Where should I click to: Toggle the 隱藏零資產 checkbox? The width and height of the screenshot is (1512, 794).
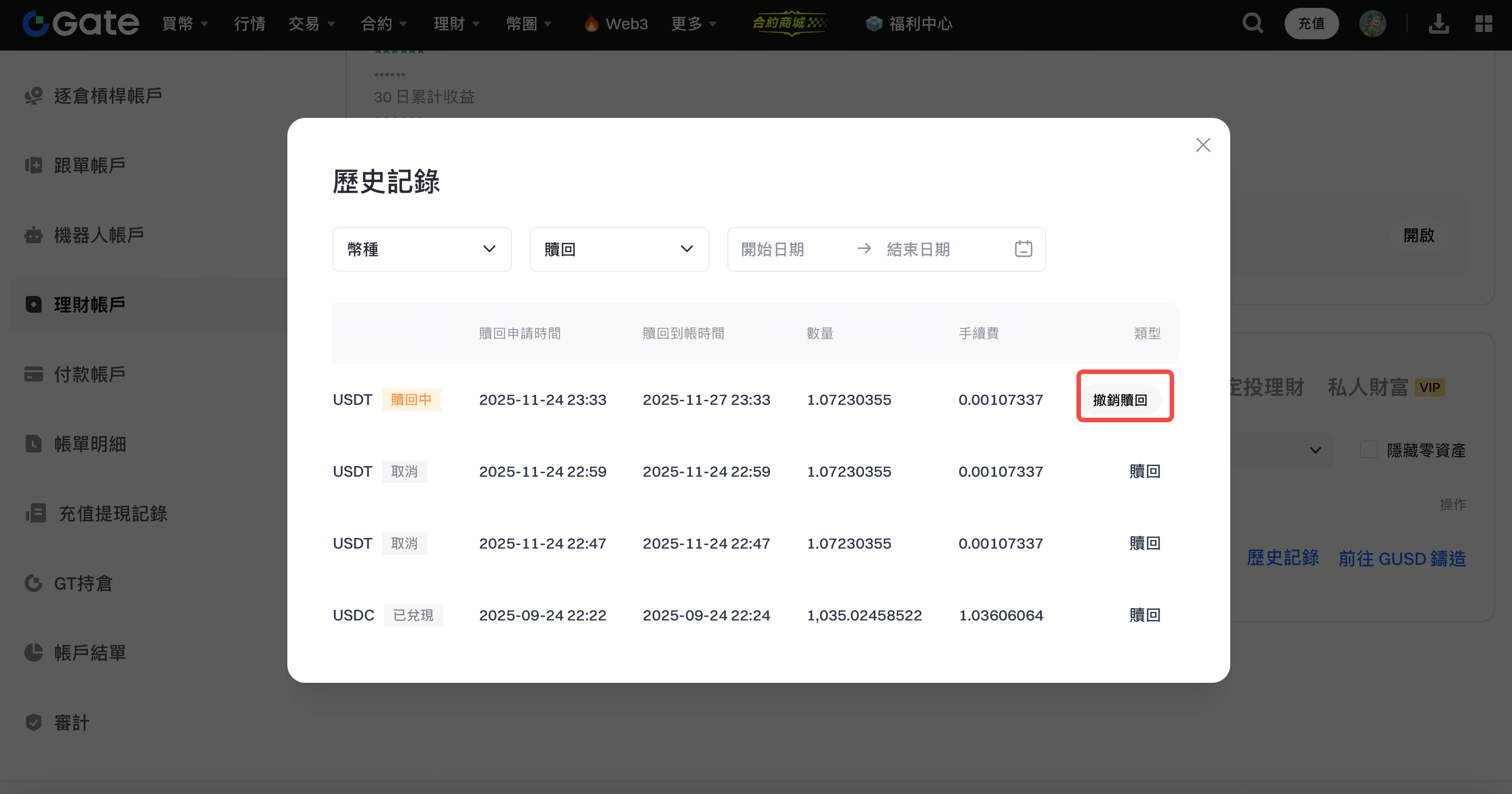click(x=1368, y=450)
